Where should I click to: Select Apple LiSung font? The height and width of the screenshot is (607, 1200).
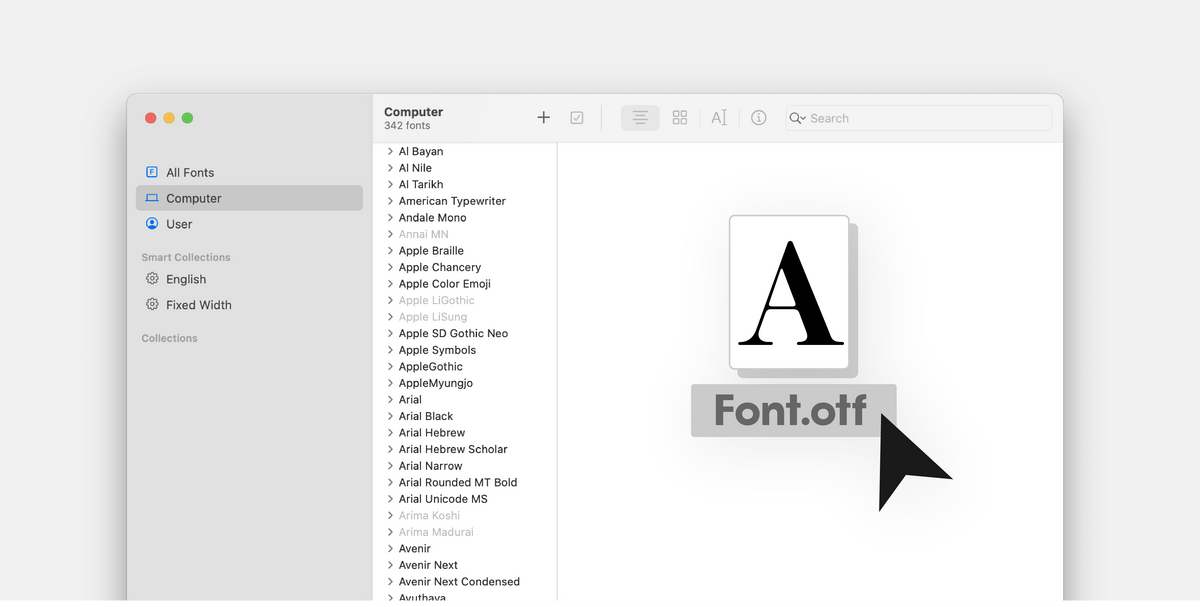click(433, 317)
